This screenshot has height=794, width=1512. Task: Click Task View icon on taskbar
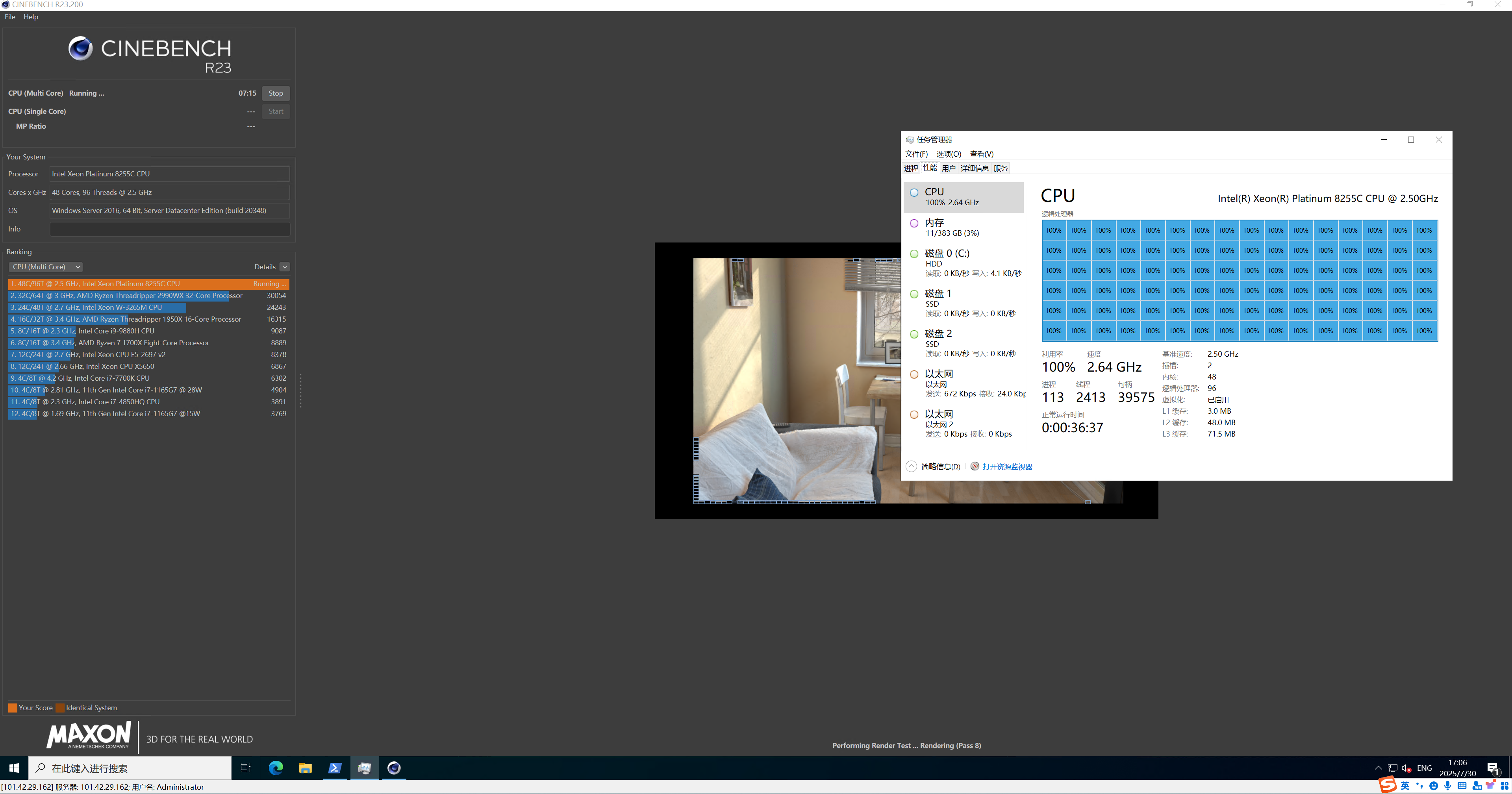pos(245,768)
